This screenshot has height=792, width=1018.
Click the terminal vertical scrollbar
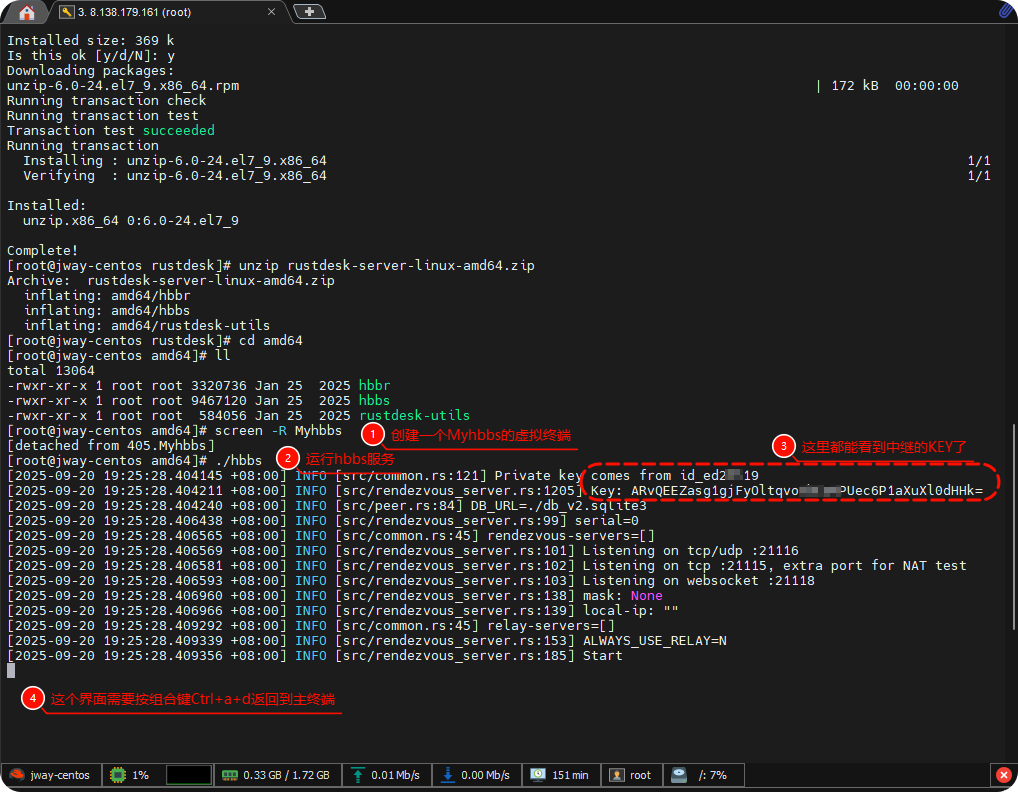coord(1013,526)
